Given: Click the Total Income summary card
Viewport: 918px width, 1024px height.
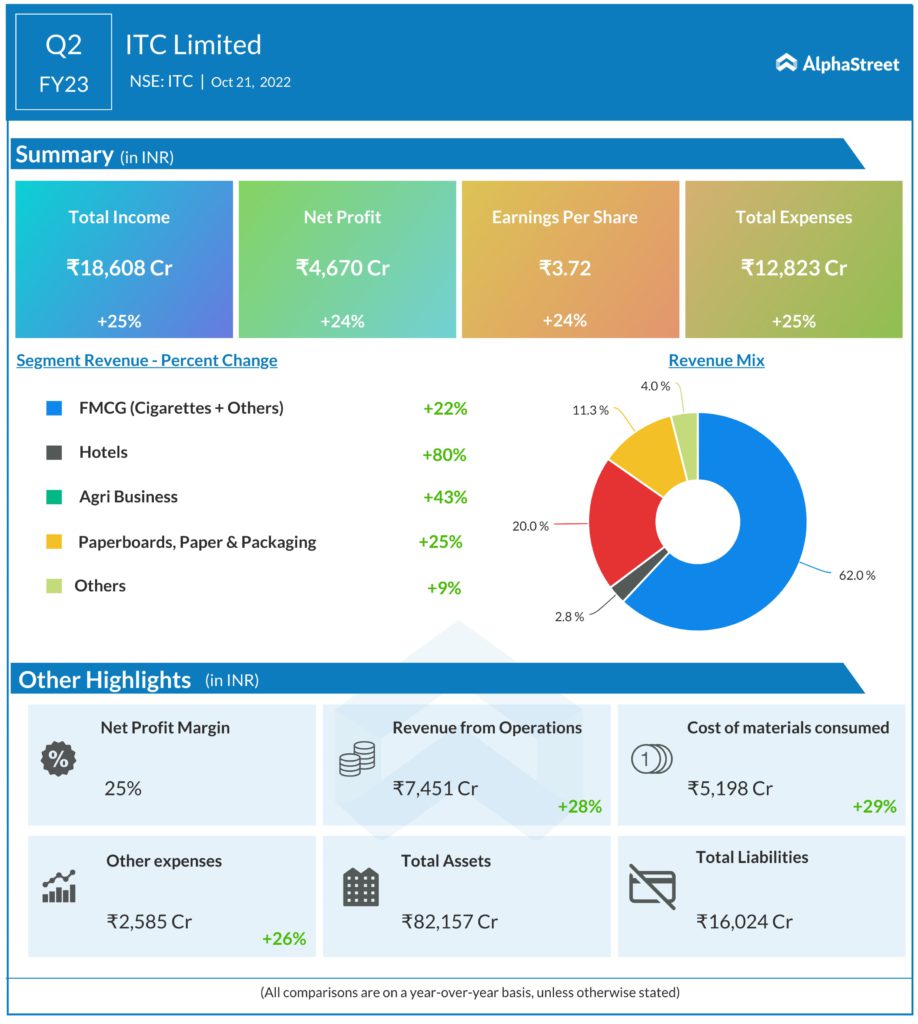Looking at the screenshot, I should click(x=124, y=260).
